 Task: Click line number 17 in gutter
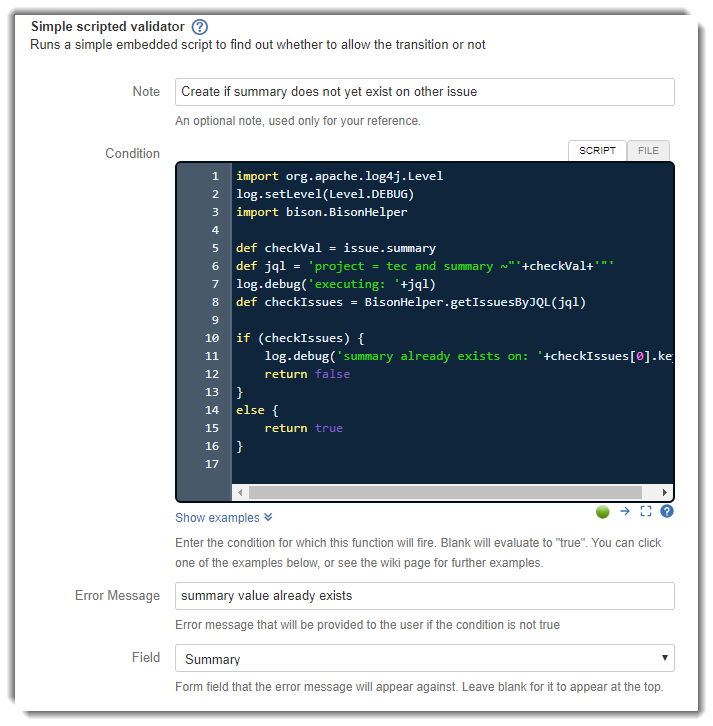click(x=212, y=464)
